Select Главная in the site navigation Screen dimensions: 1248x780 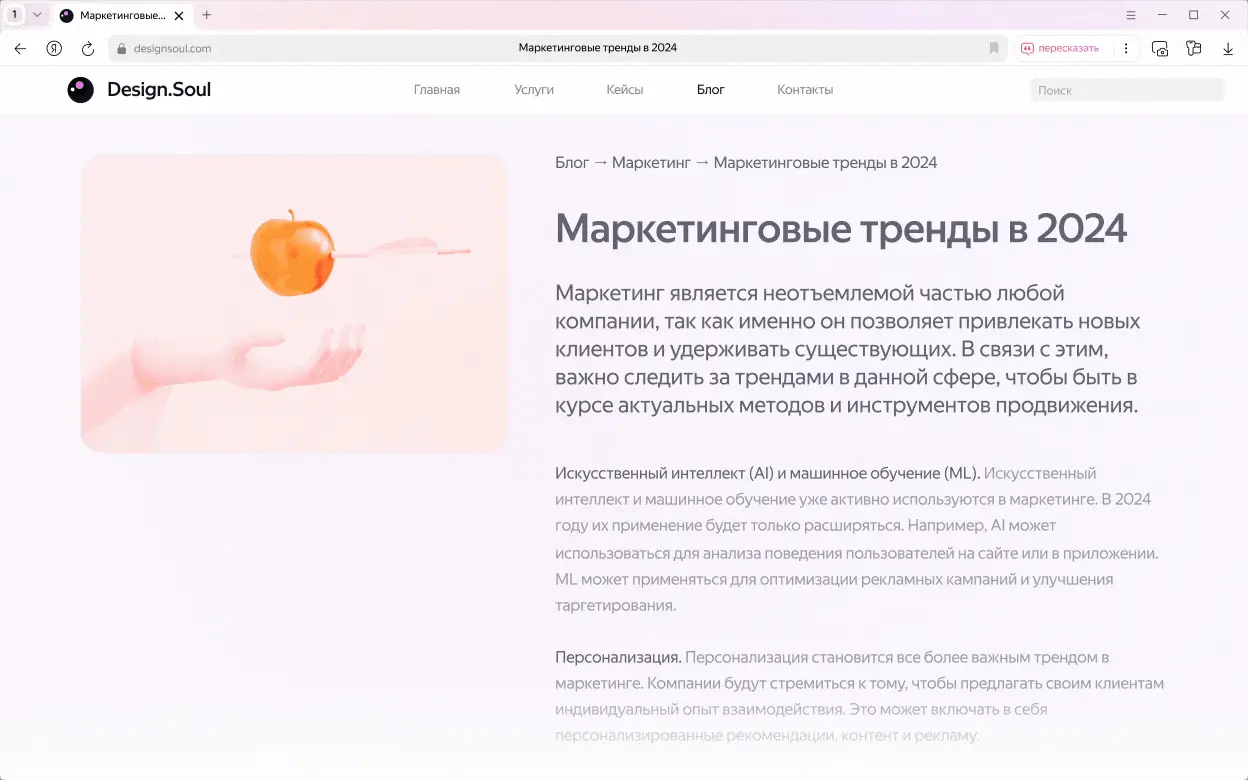tap(436, 89)
